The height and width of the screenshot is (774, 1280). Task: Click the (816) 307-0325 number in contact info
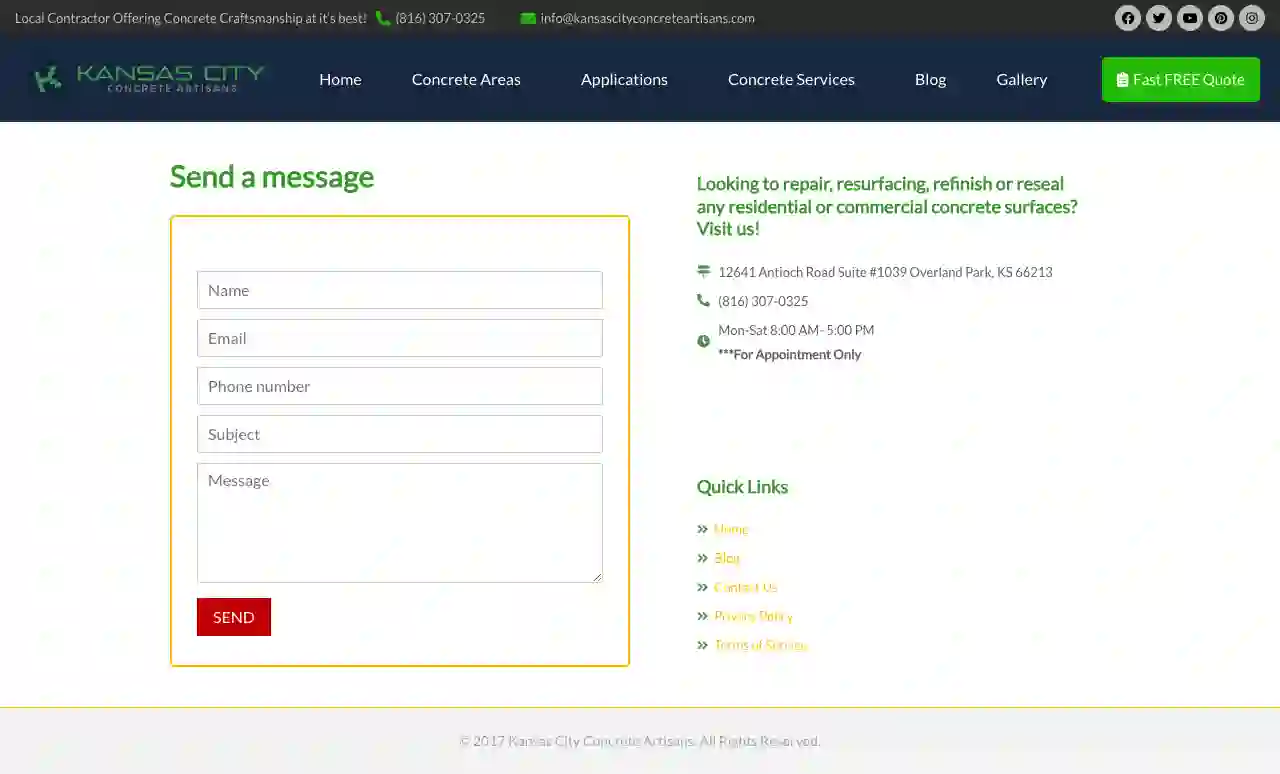pyautogui.click(x=763, y=301)
